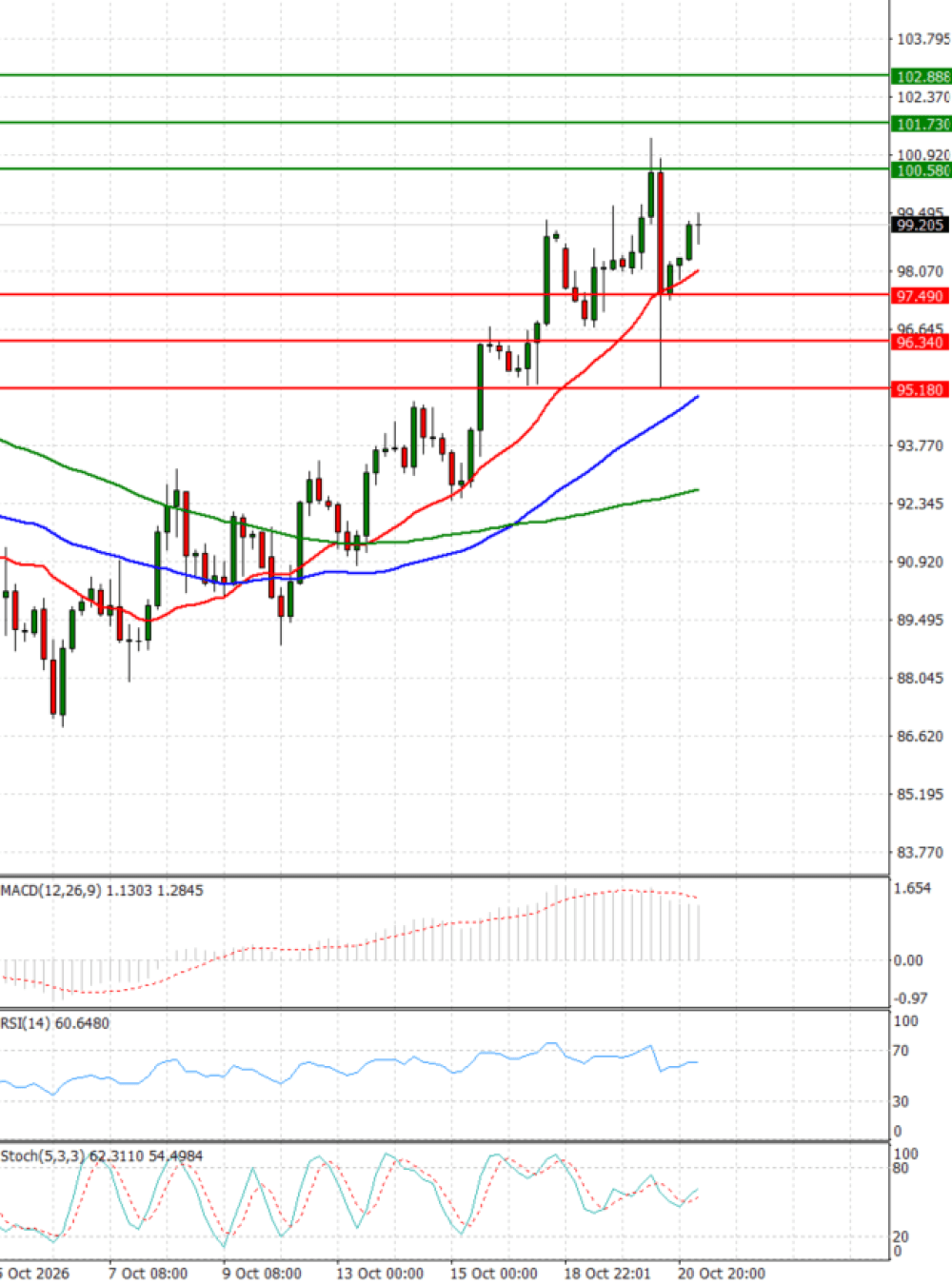Click the 98.070 price axis value
Screen dimensions: 952x1284
click(x=921, y=271)
